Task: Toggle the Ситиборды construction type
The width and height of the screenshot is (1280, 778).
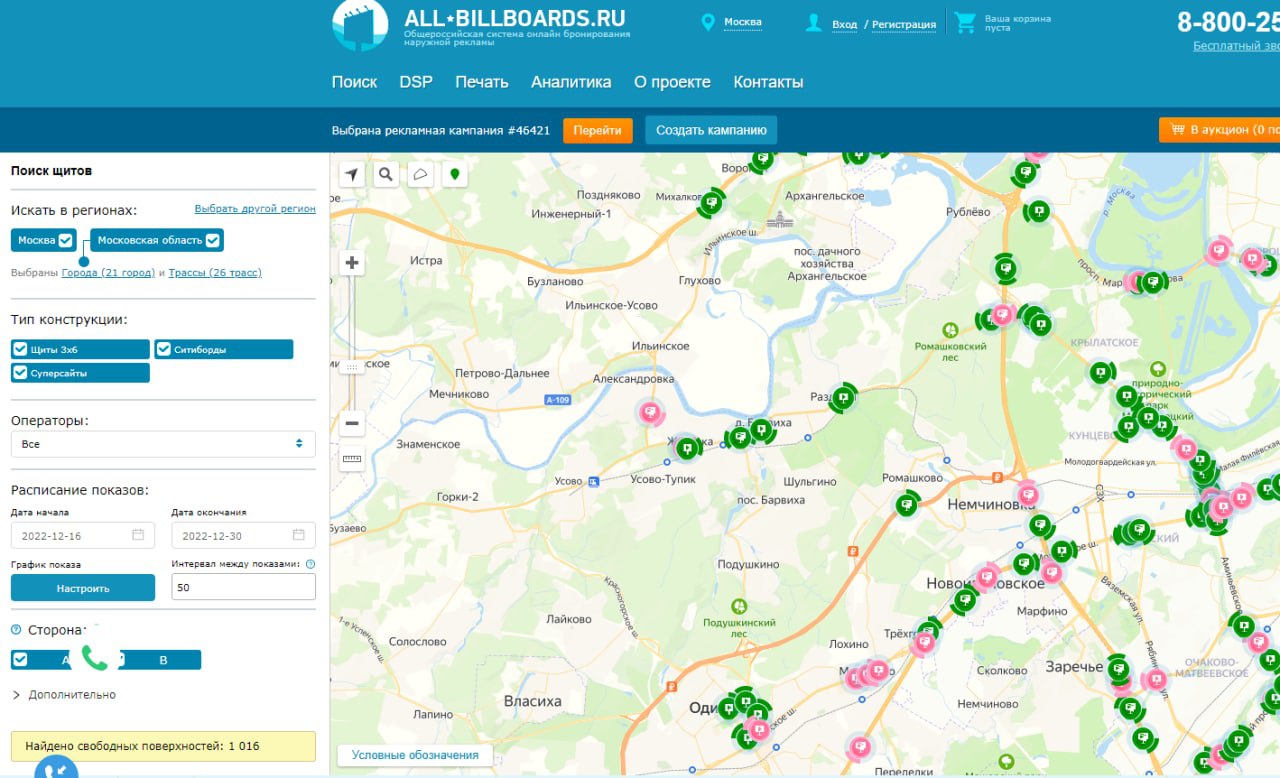Action: click(224, 349)
